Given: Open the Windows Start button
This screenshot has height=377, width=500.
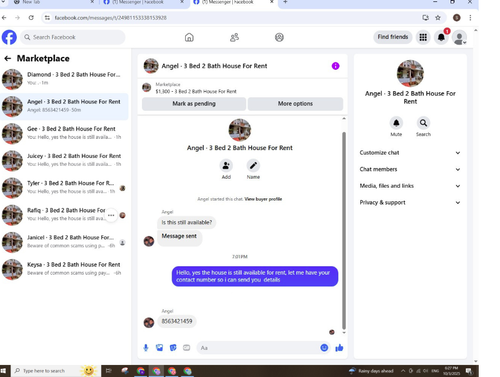Looking at the screenshot, I should (x=4, y=371).
